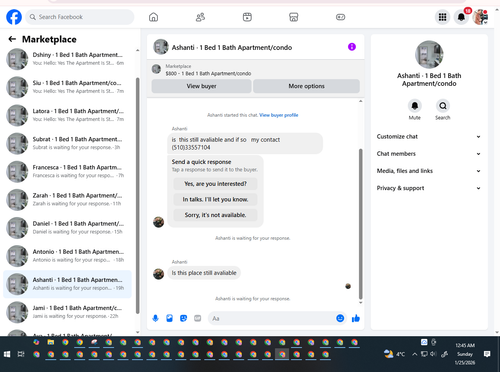The width and height of the screenshot is (500, 372).
Task: Open File Explorer from the taskbar
Action: coord(51,342)
